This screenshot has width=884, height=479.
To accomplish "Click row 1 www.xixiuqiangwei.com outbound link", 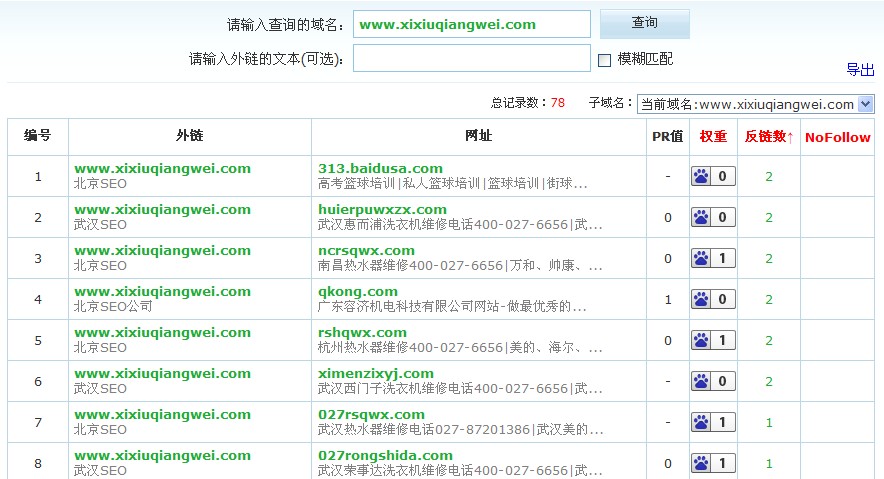I will (x=162, y=168).
